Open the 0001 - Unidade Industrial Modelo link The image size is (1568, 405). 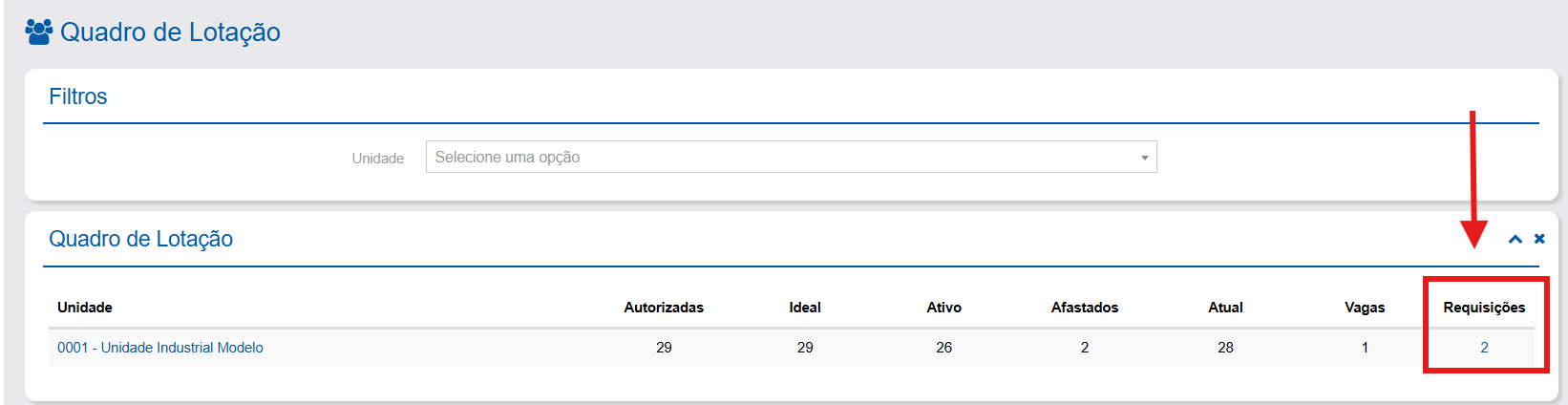pos(160,348)
